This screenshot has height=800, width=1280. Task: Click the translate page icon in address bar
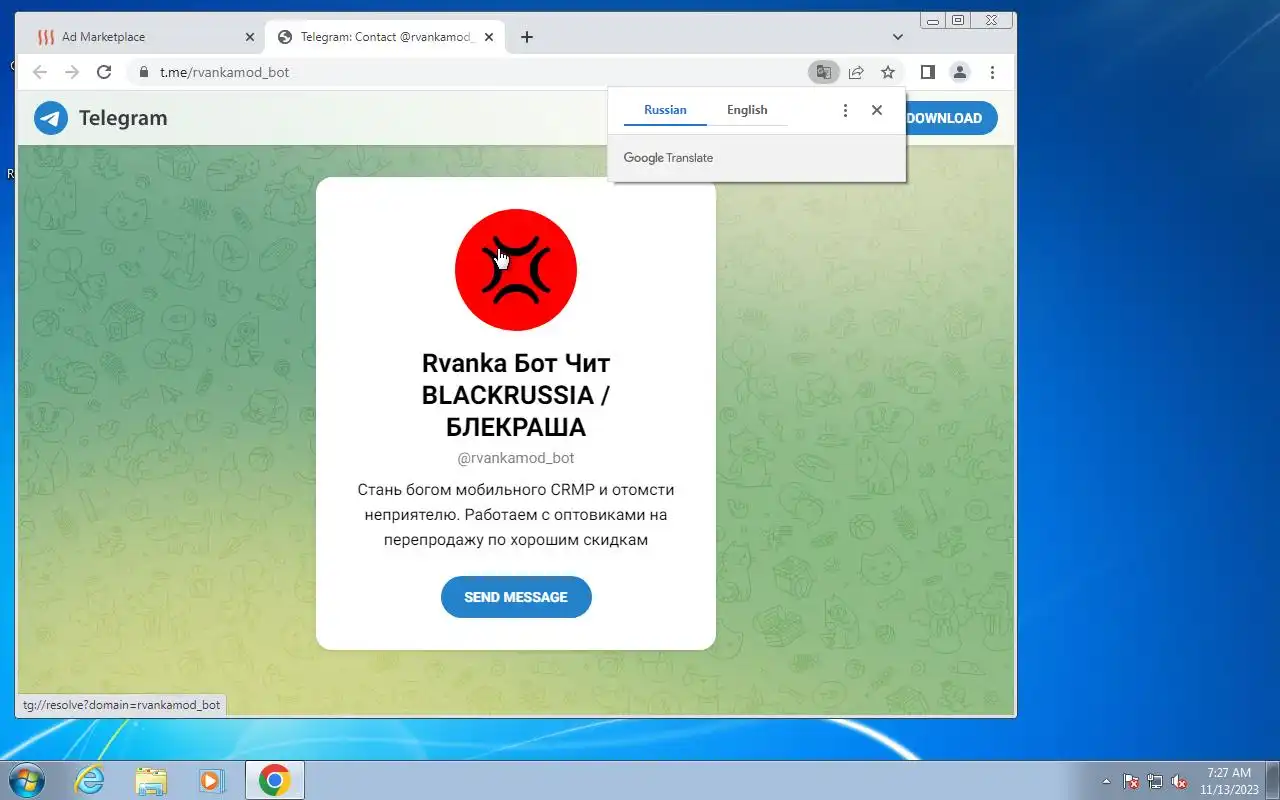823,72
